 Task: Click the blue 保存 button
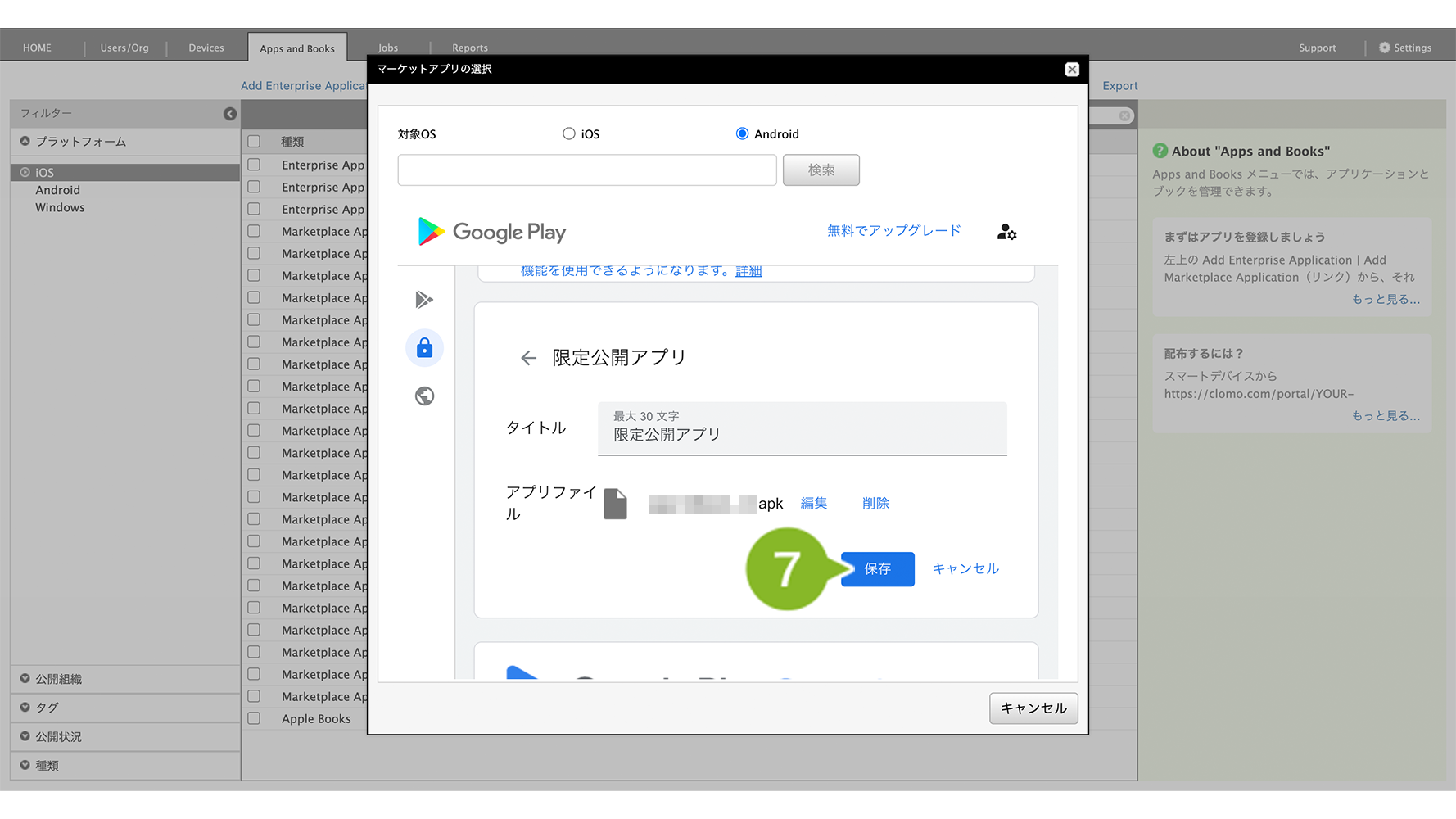[877, 568]
